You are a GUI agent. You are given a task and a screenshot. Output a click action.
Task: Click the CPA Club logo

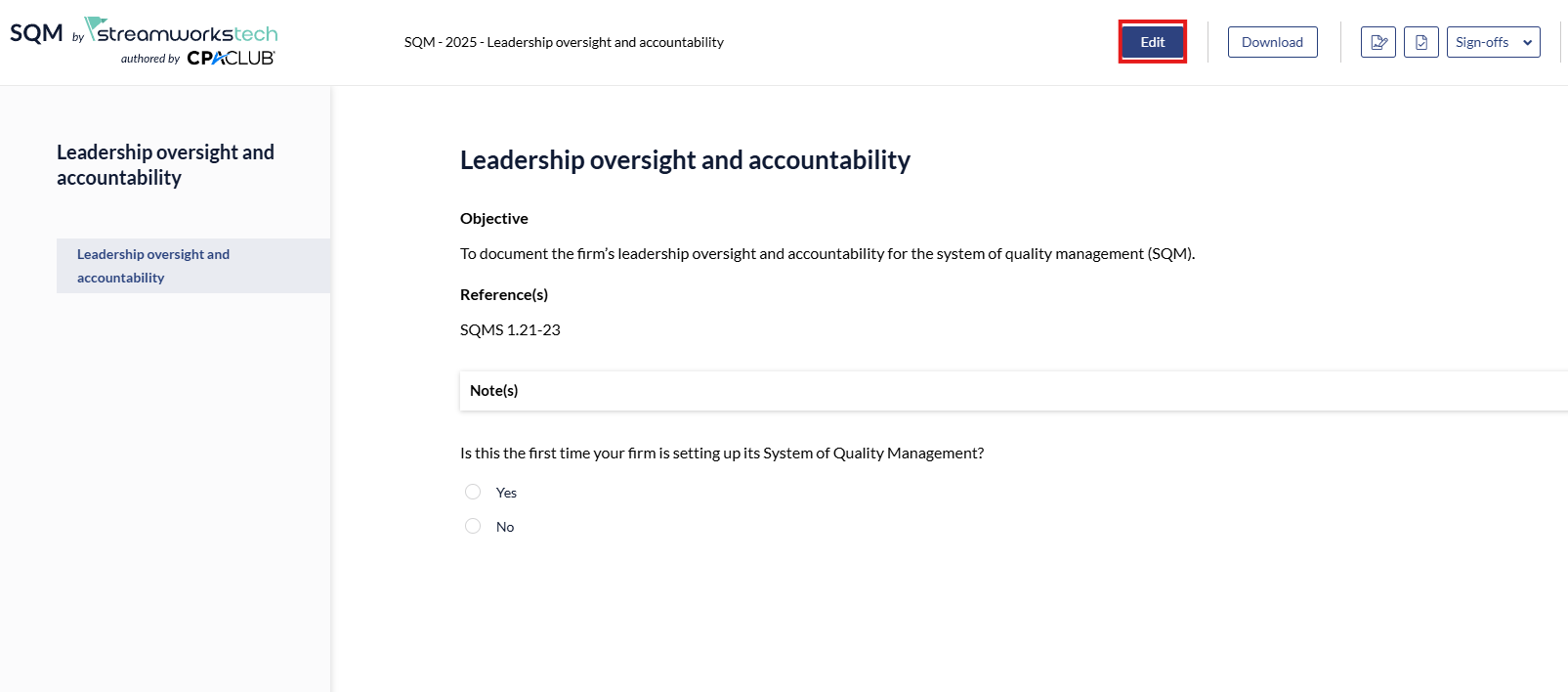231,59
